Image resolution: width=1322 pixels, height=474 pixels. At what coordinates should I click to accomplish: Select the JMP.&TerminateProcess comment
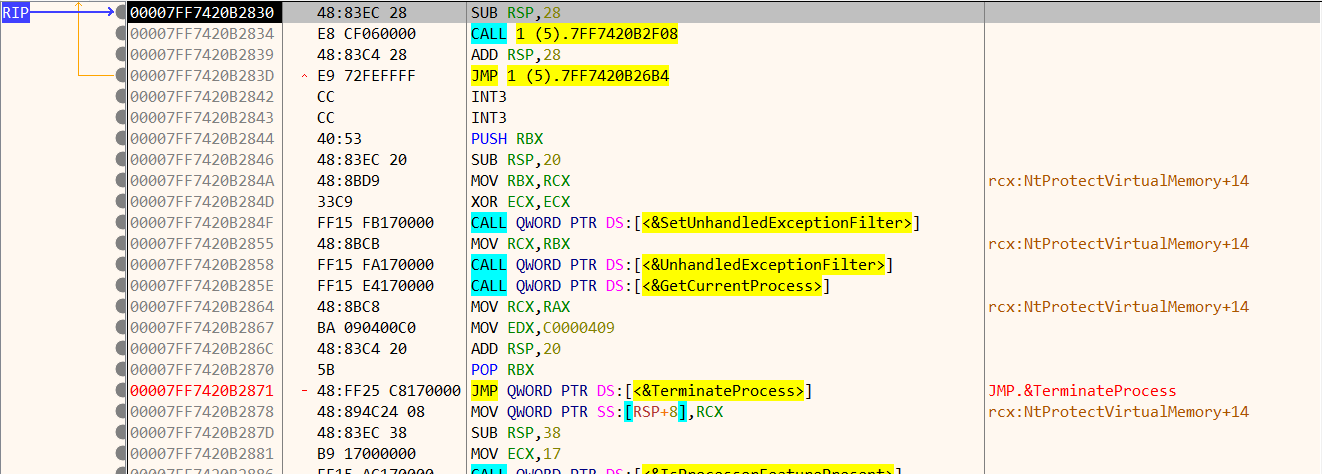(1082, 391)
